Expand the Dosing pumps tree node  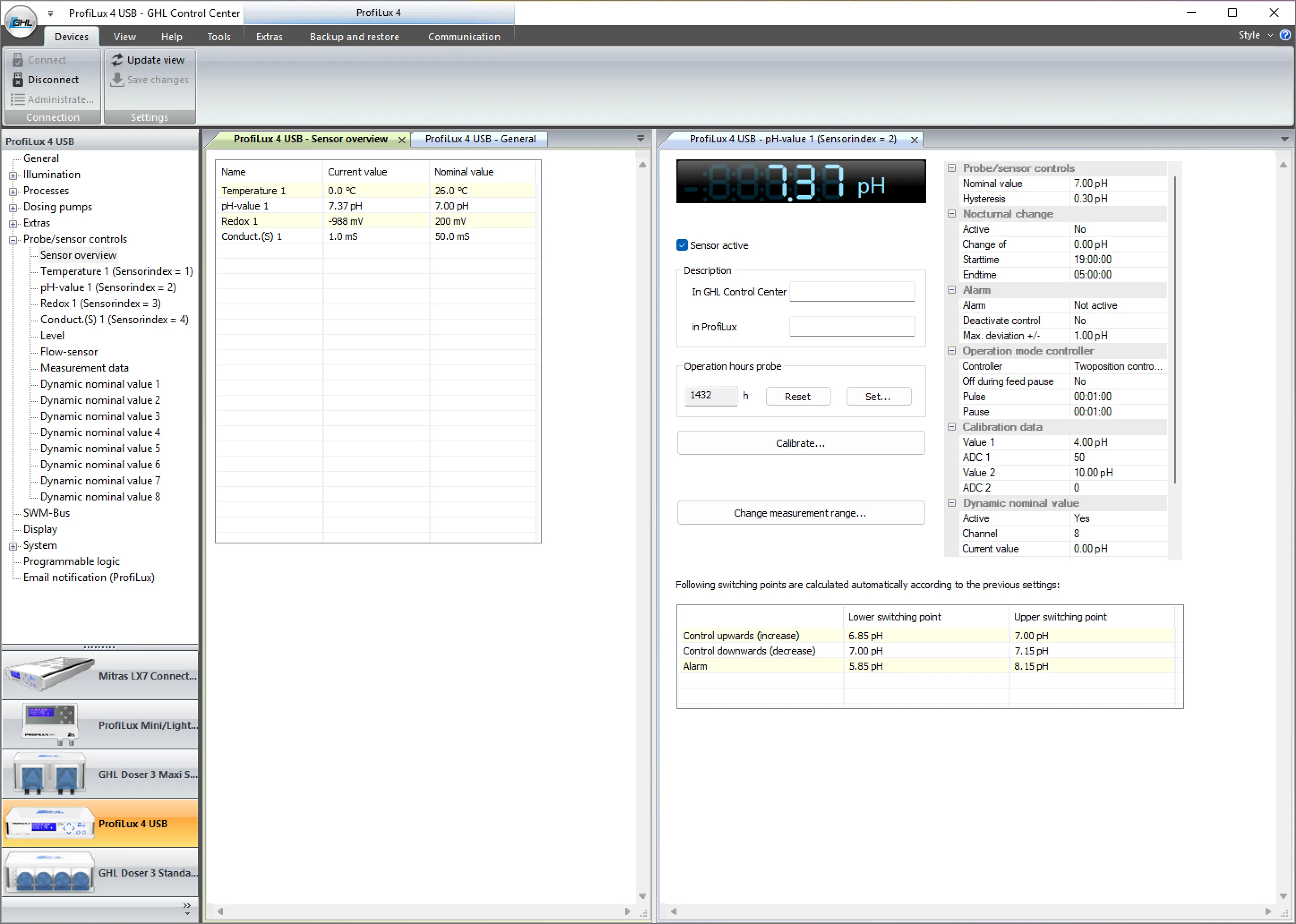pyautogui.click(x=13, y=208)
